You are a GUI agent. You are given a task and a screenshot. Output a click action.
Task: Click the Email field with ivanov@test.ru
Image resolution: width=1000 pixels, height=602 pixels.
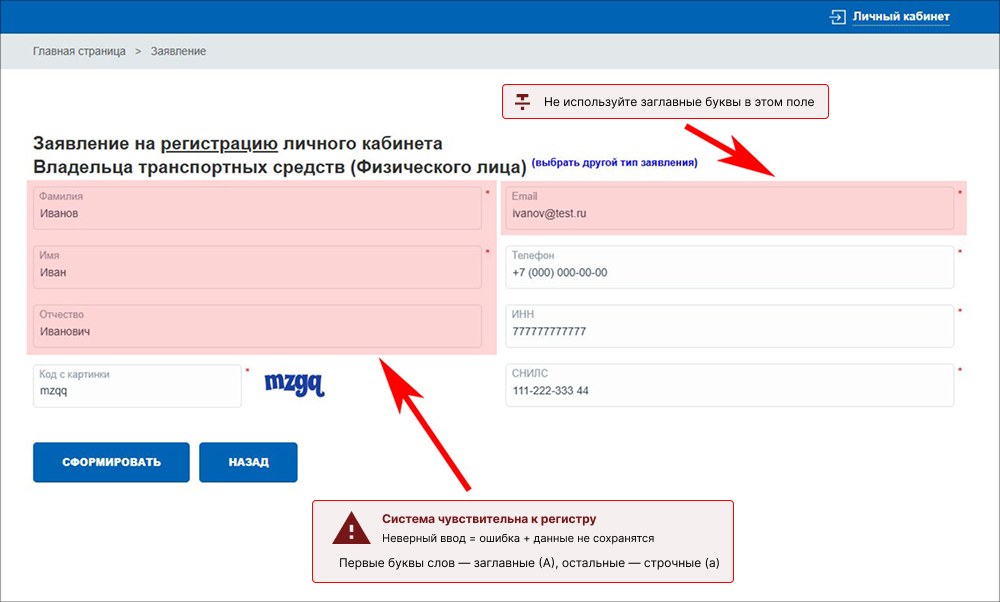tap(729, 208)
